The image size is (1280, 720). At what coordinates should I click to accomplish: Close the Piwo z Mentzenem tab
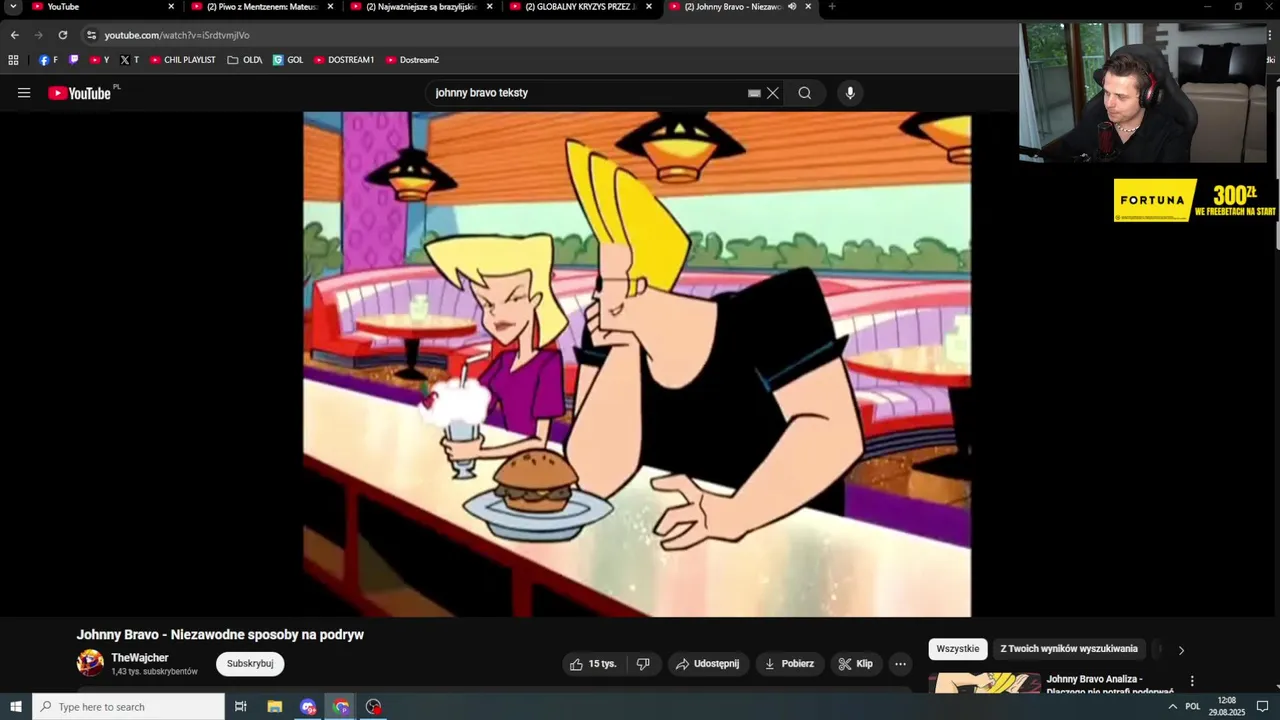coord(330,7)
